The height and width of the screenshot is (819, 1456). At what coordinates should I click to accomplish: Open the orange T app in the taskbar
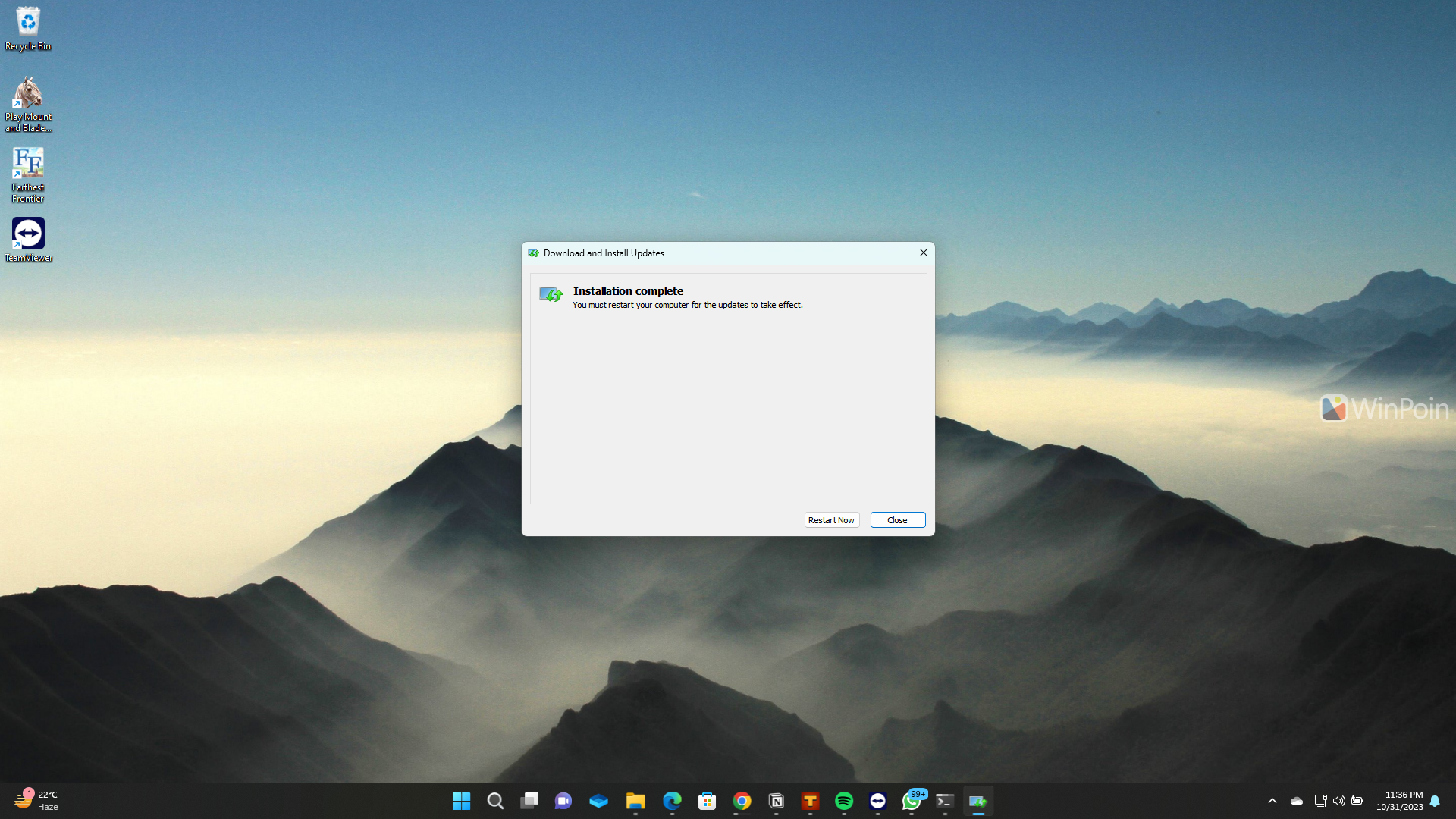(x=810, y=801)
